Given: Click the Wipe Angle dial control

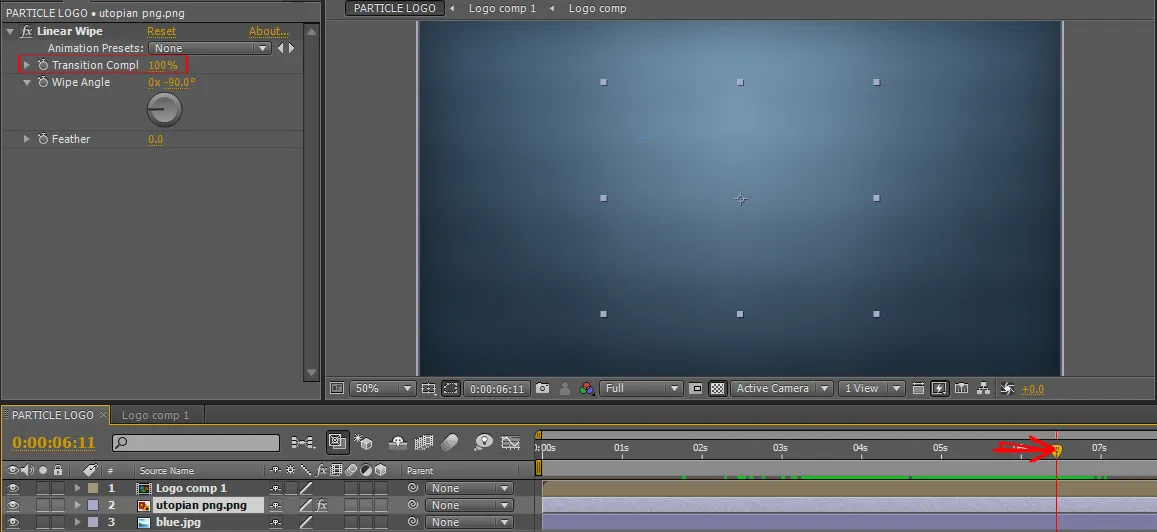Looking at the screenshot, I should pyautogui.click(x=164, y=110).
